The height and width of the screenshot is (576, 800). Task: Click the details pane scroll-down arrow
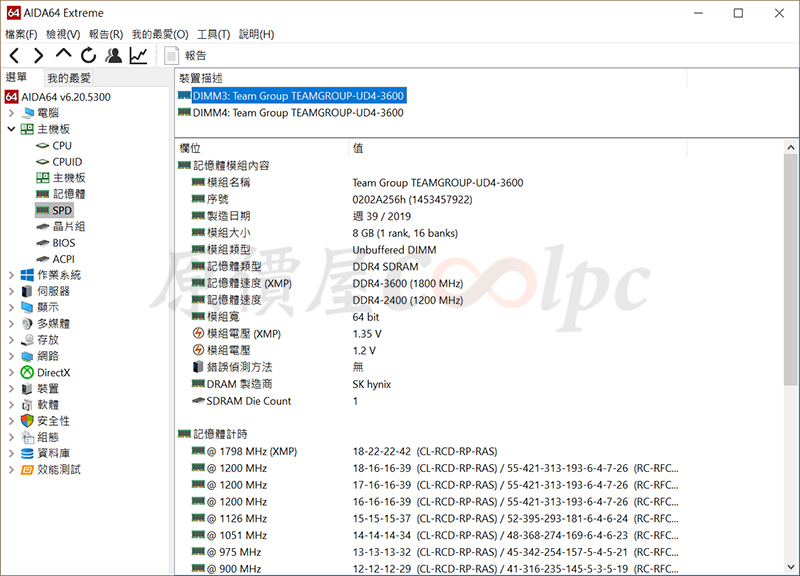click(791, 567)
